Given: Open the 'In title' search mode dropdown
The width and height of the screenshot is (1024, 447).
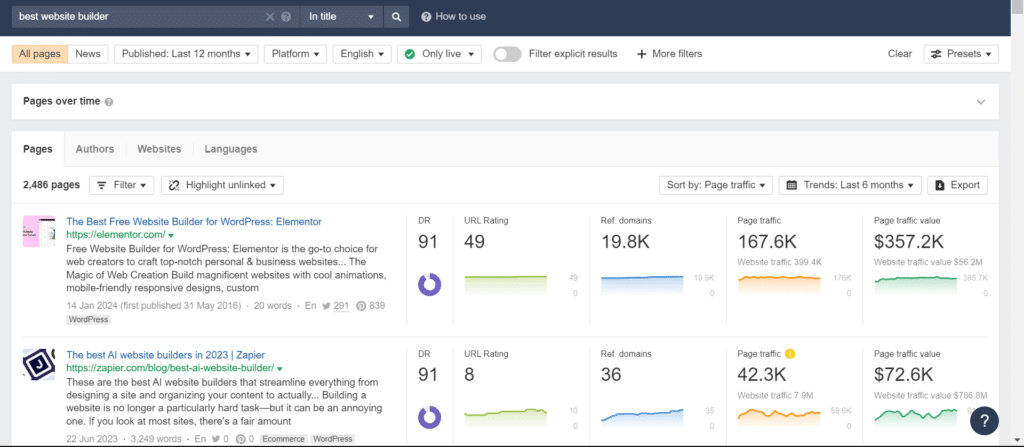Looking at the screenshot, I should [x=342, y=17].
